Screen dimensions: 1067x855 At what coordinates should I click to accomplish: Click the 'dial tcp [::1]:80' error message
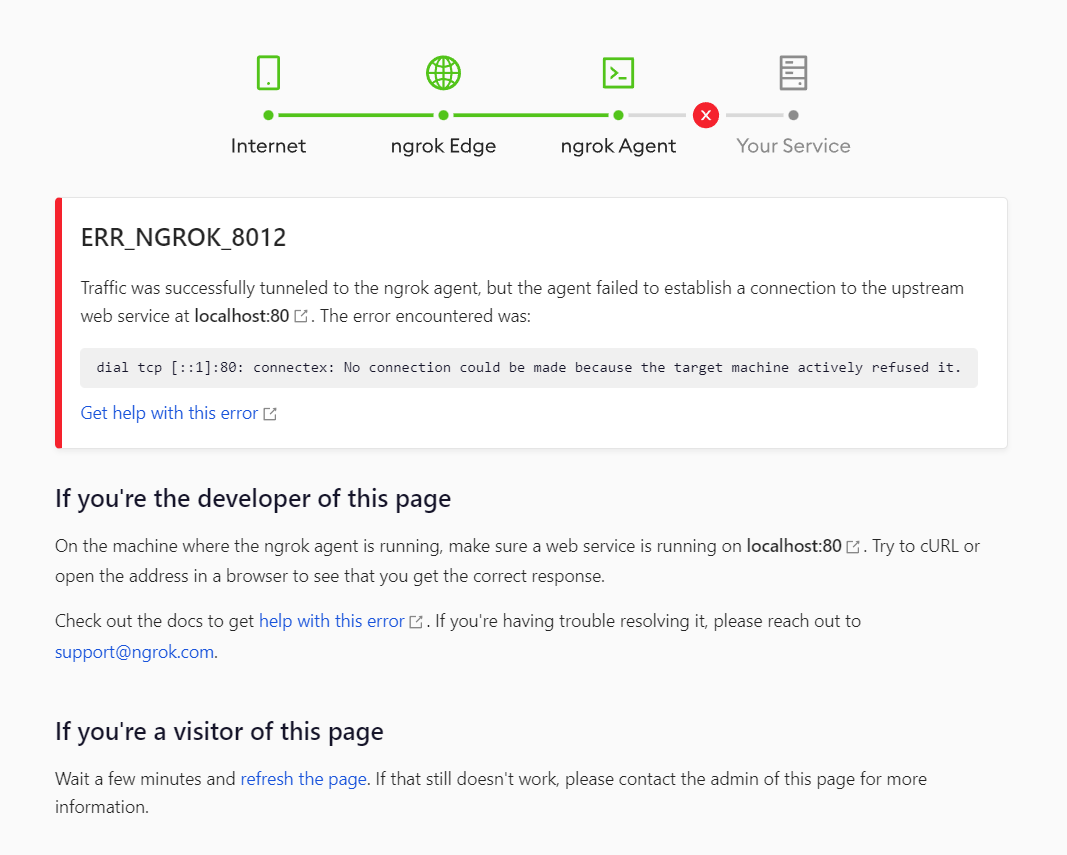tap(529, 368)
